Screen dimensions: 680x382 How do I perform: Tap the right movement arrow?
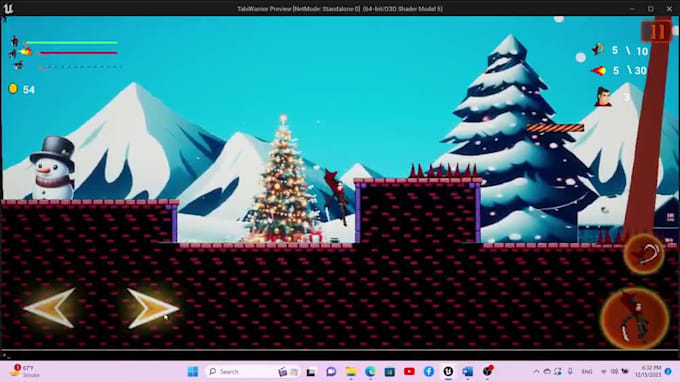pyautogui.click(x=153, y=308)
